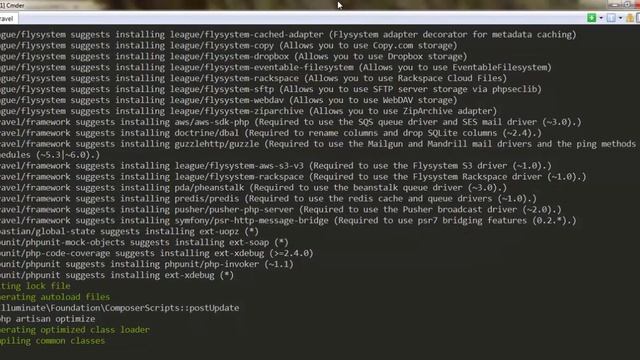
Task: Click 'league/flysystem-dropbox' package name
Action: pos(229,57)
